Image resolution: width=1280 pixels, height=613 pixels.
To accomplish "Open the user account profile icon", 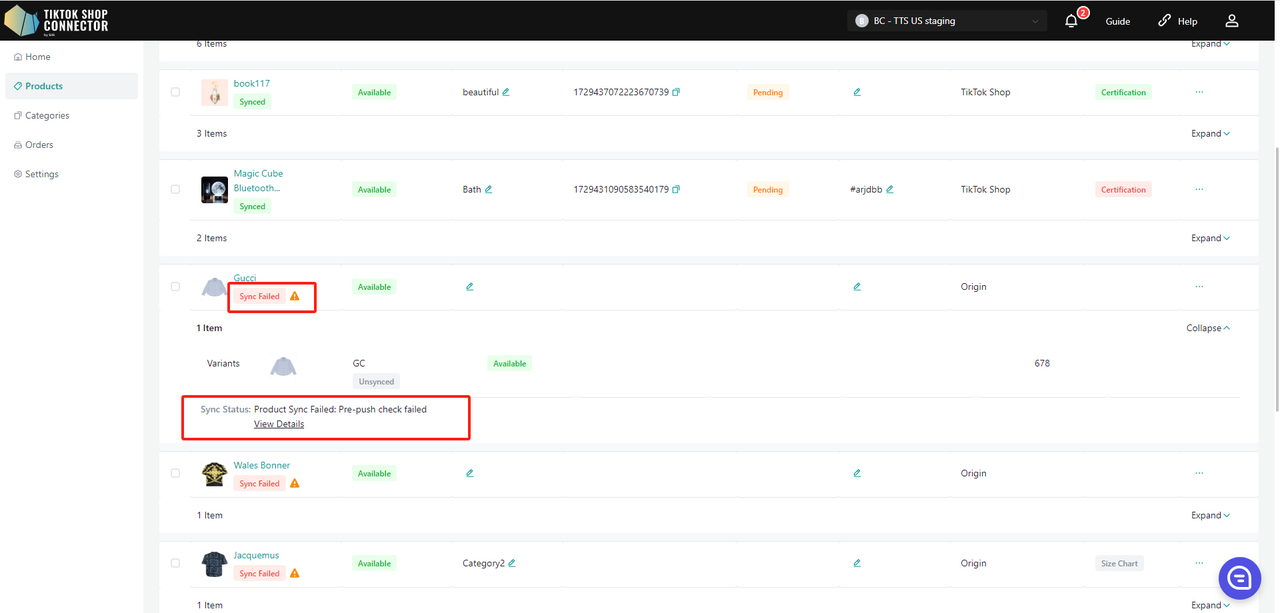I will point(1232,21).
